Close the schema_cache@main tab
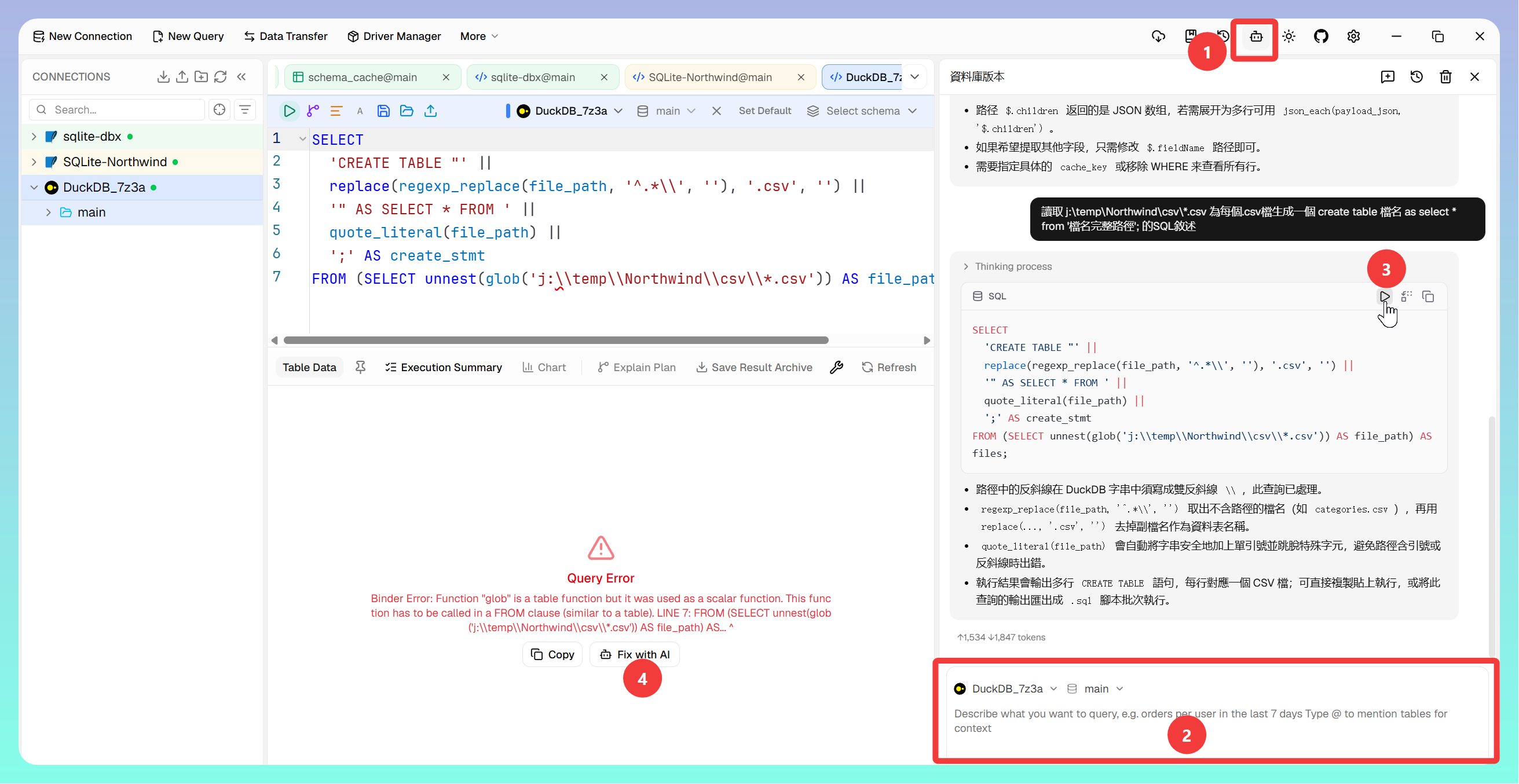Image resolution: width=1519 pixels, height=784 pixels. [446, 77]
